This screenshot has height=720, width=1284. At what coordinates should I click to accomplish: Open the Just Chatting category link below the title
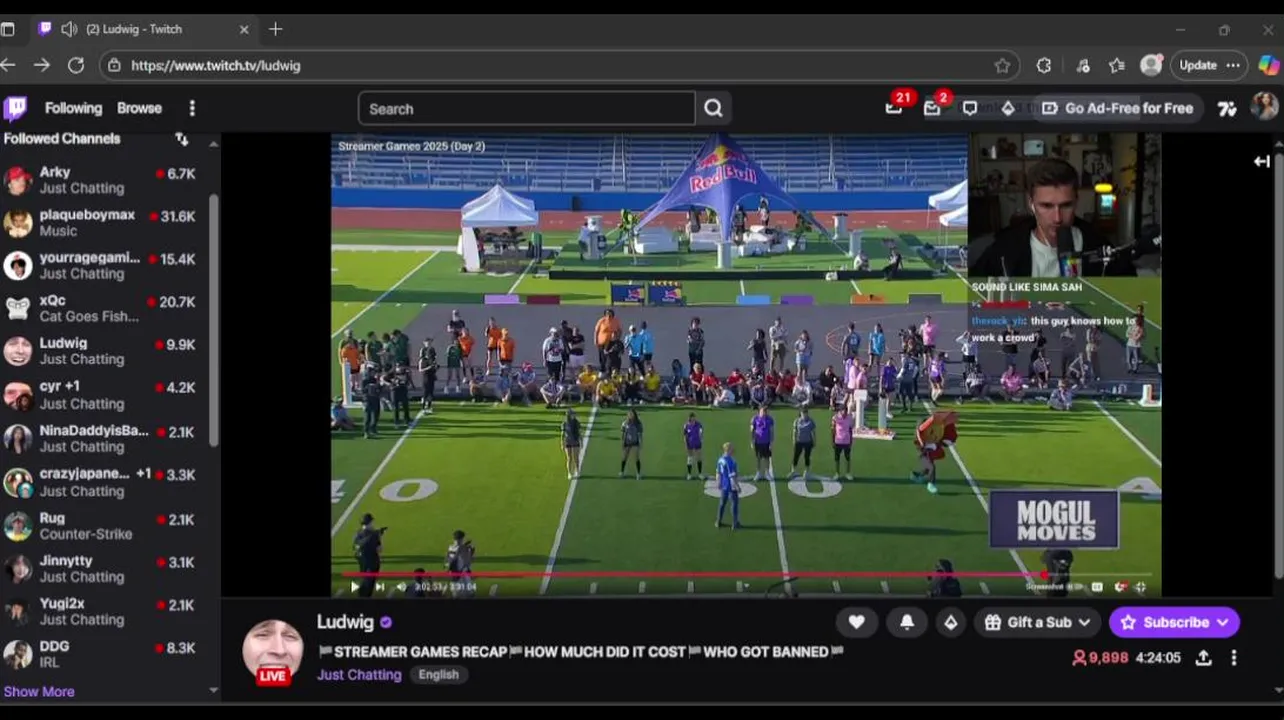point(359,674)
